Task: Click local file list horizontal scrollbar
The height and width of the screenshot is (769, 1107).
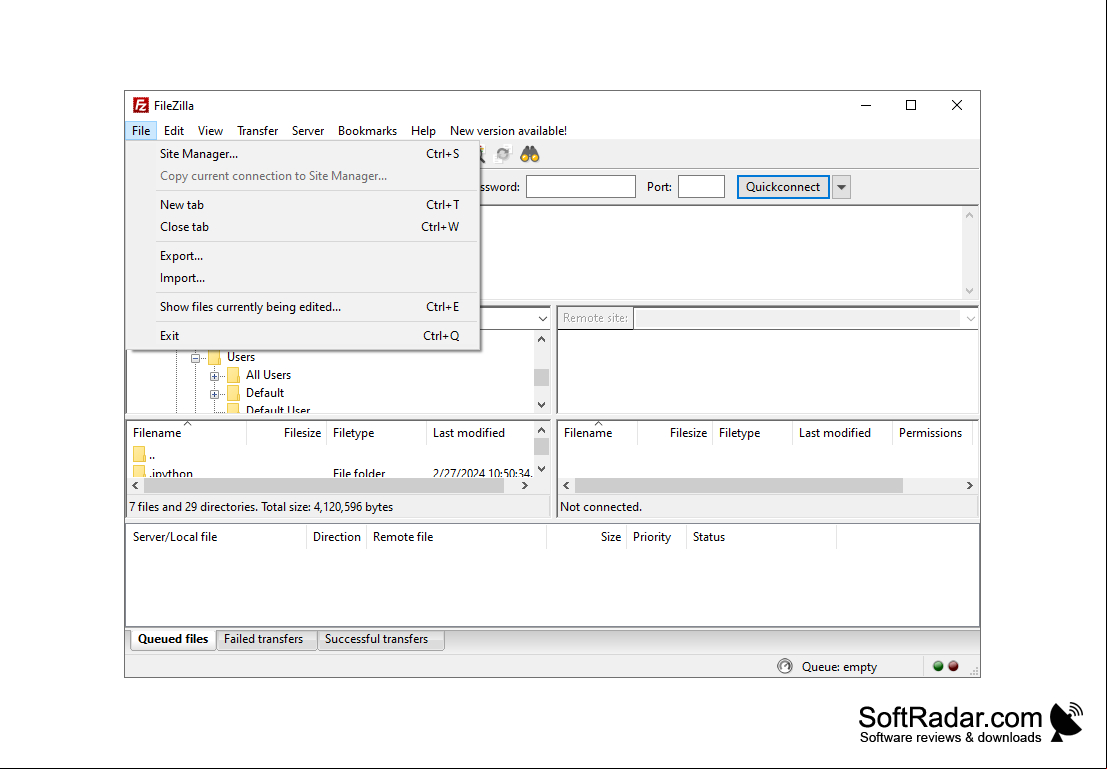Action: tap(324, 486)
